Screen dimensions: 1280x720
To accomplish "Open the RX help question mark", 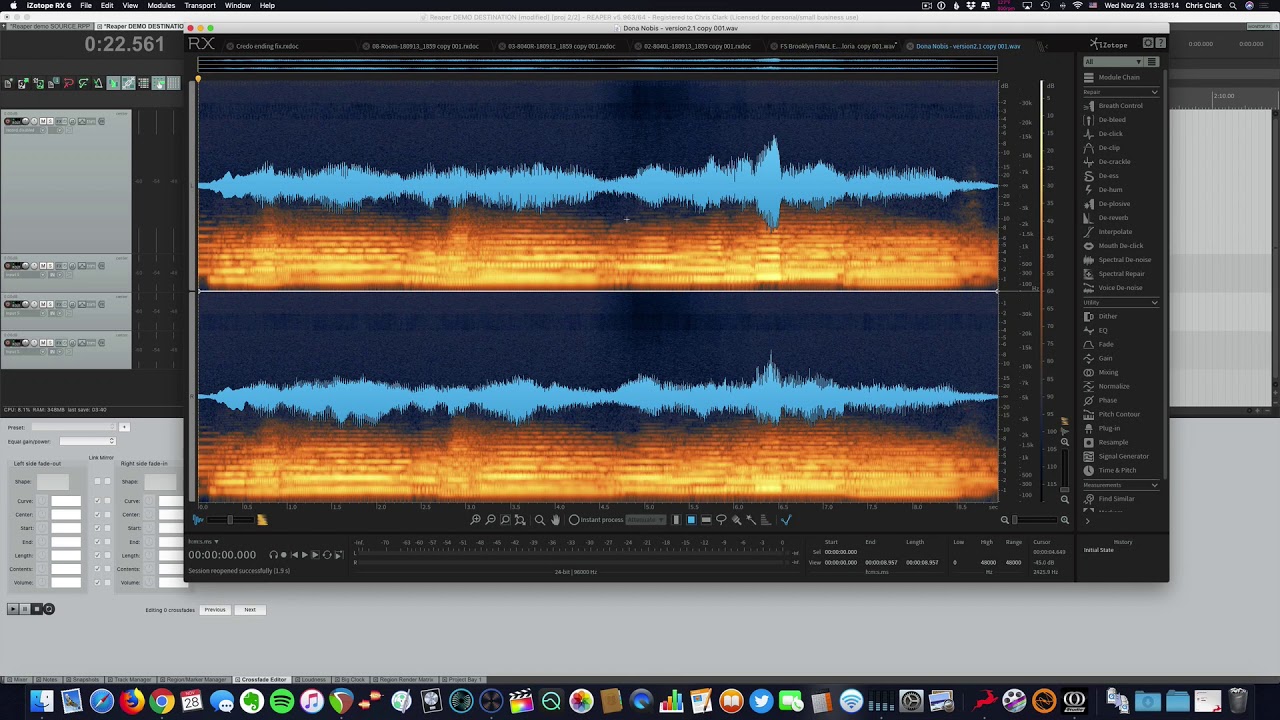I will click(x=1161, y=43).
